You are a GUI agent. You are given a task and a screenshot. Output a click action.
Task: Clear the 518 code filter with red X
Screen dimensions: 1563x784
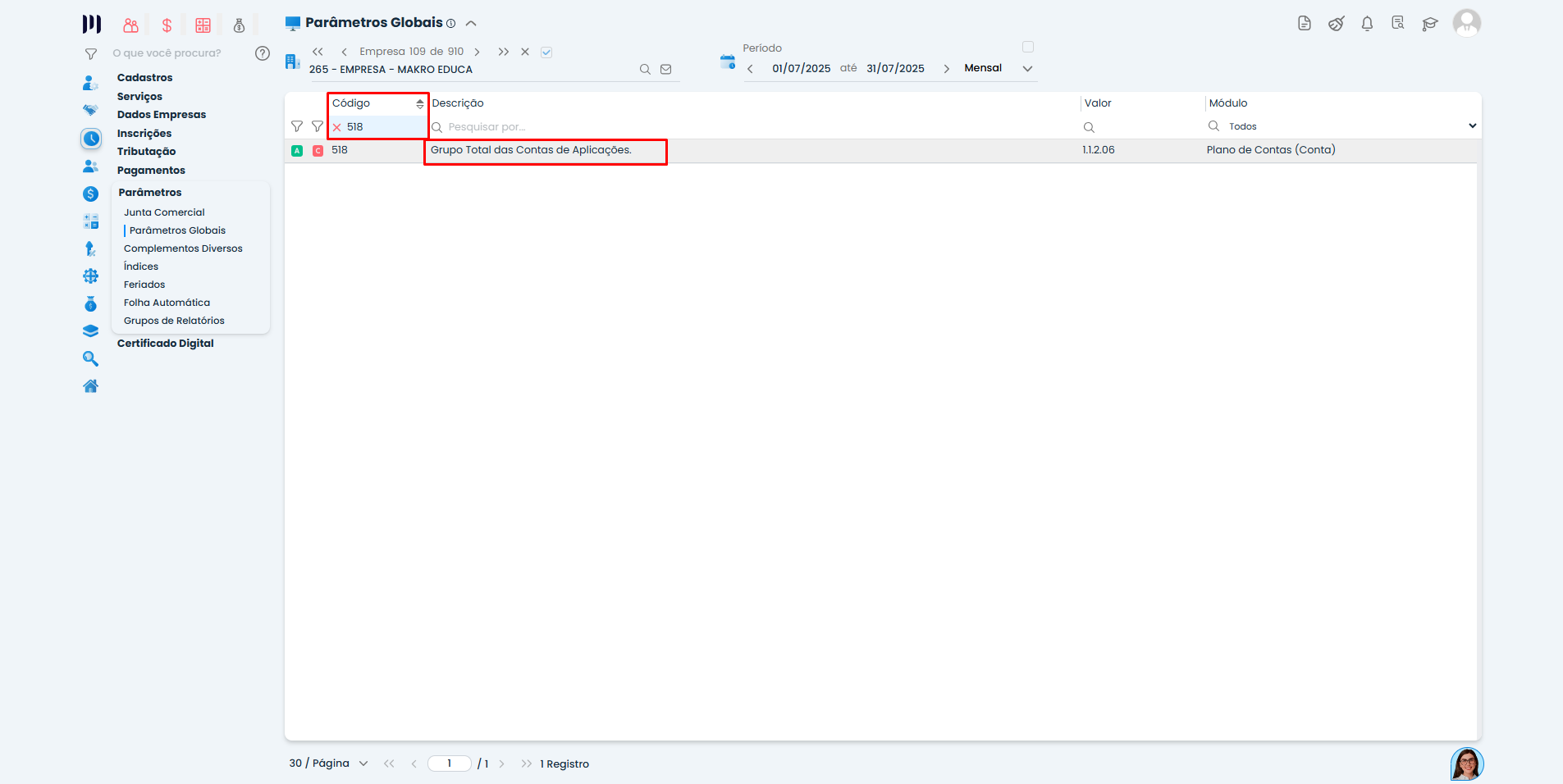tap(336, 127)
